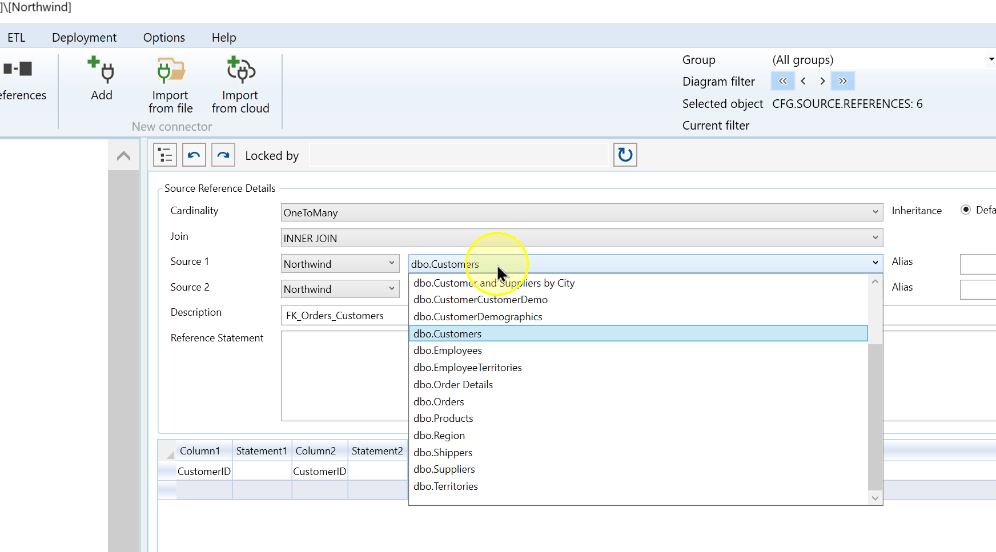Screen dimensions: 996x552
Task: Go to previous diagram filter
Action: (x=804, y=81)
